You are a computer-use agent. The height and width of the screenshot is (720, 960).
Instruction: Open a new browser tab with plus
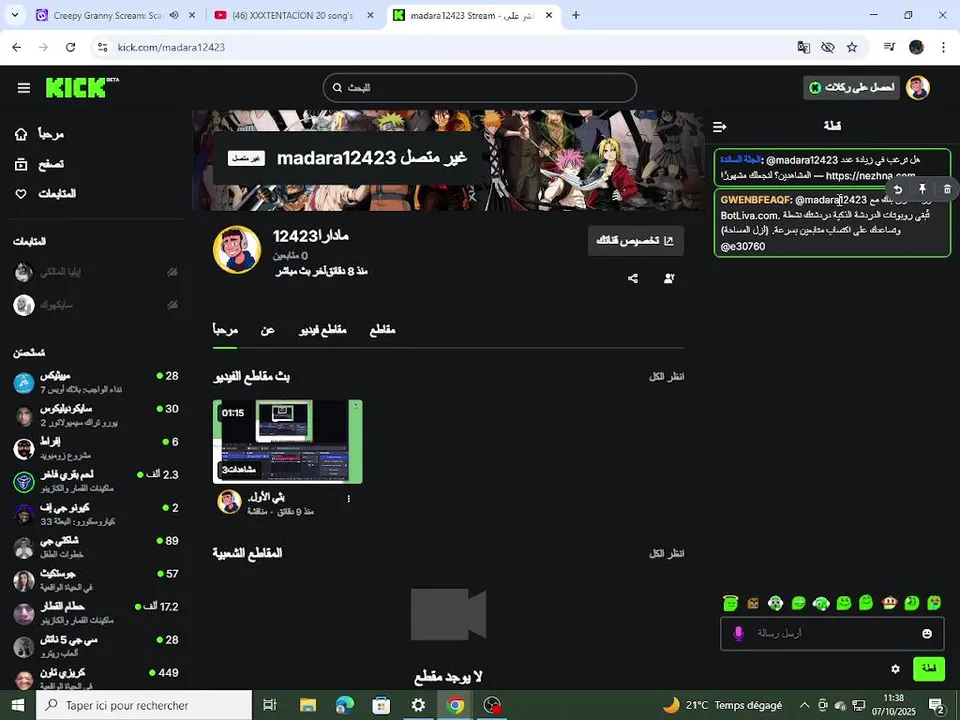tap(576, 15)
